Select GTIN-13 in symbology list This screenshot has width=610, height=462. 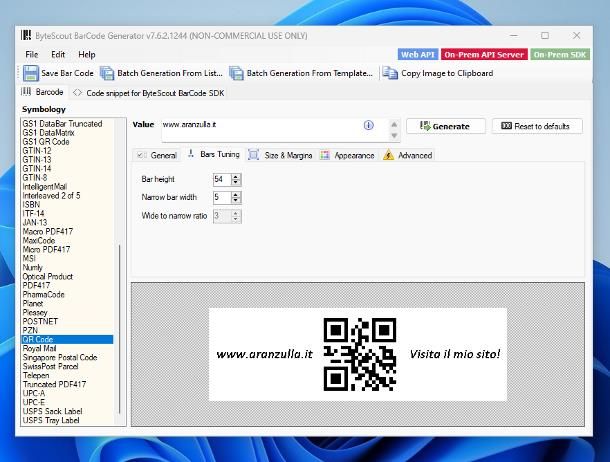(x=37, y=159)
